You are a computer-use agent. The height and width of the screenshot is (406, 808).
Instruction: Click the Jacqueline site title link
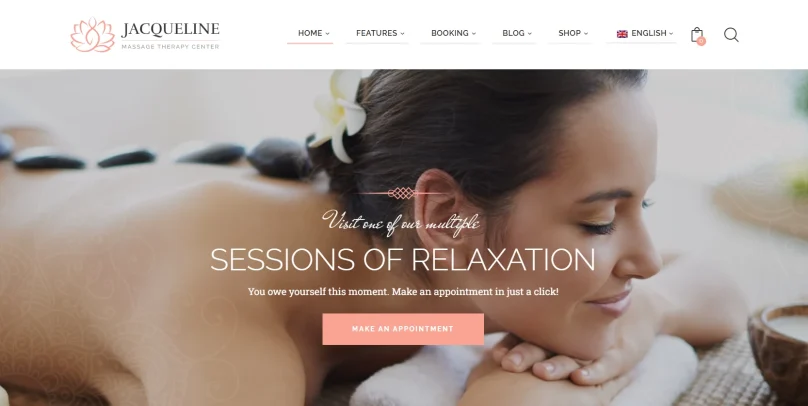171,29
